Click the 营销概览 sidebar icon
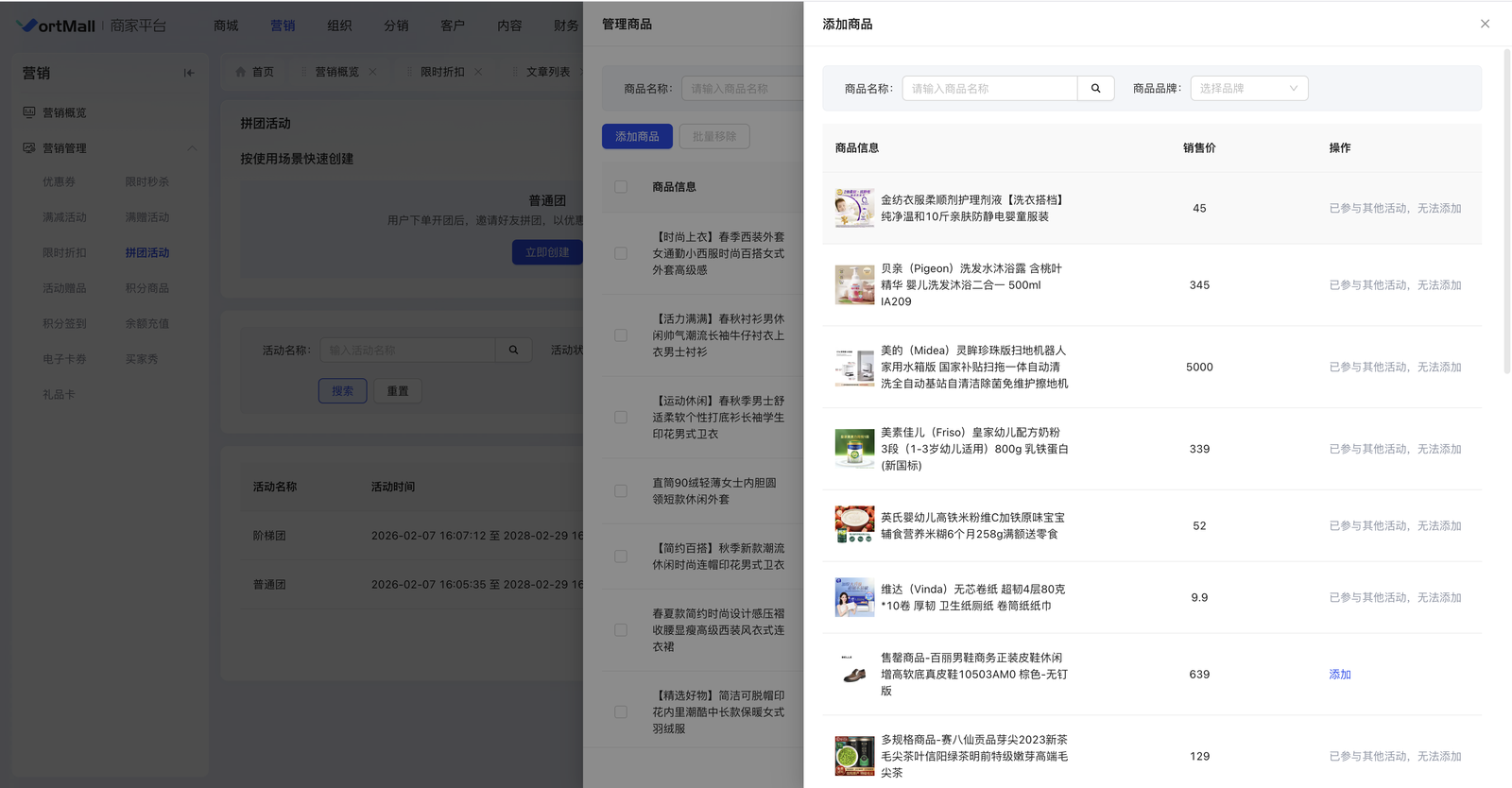1512x788 pixels. [29, 112]
